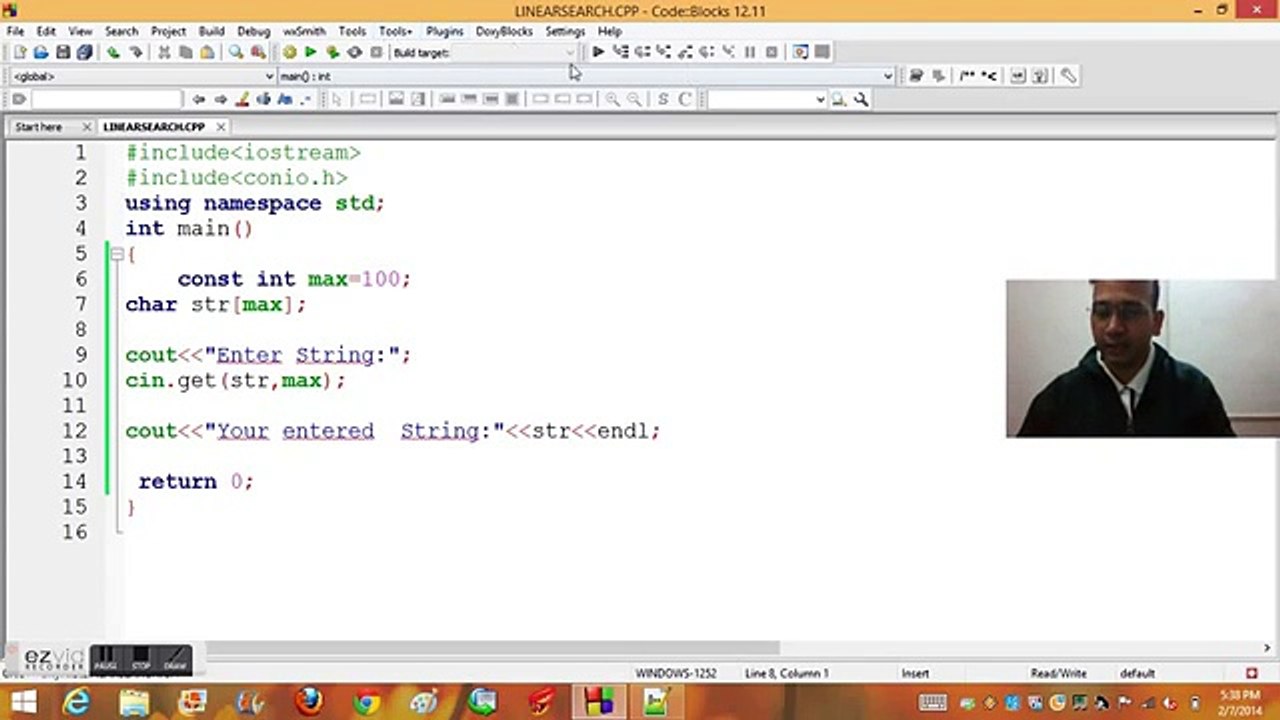Image resolution: width=1280 pixels, height=720 pixels.
Task: Close the LINEARSEARCH.CPP tab
Action: 220,127
